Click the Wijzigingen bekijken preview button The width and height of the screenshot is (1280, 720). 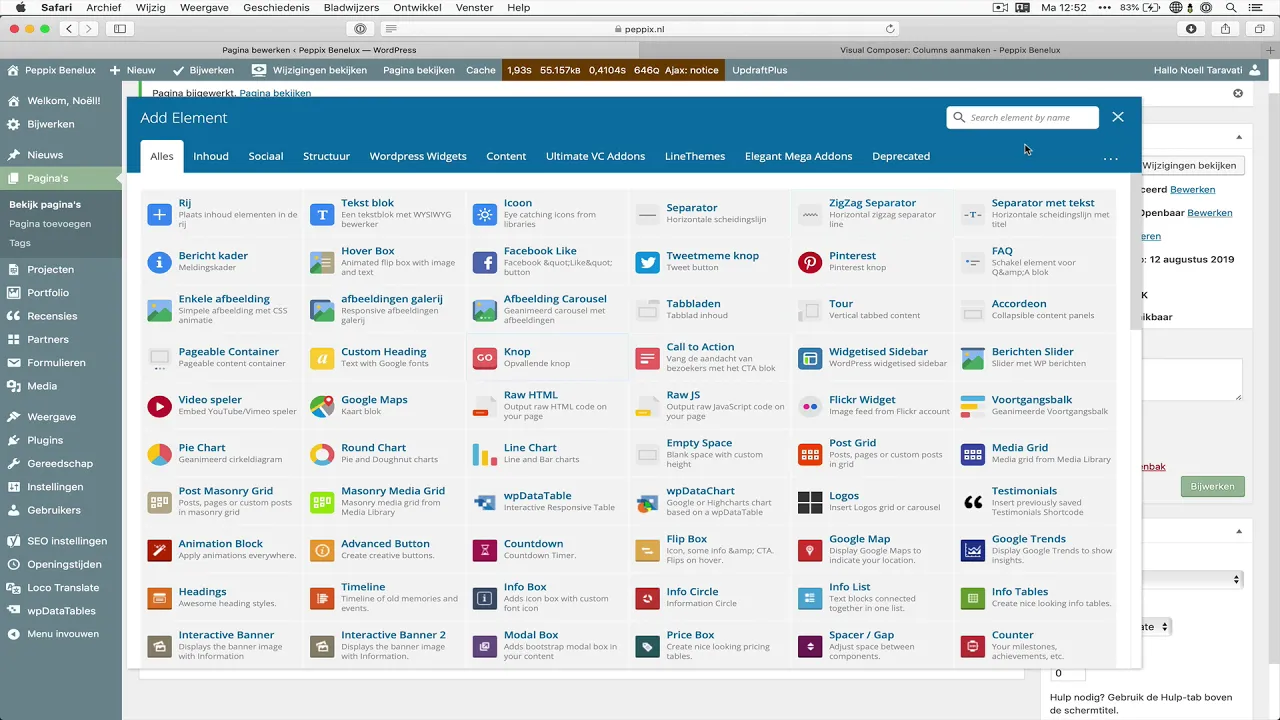click(x=1189, y=165)
